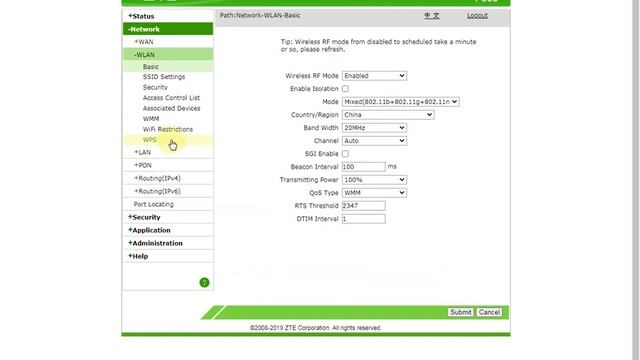640x360 pixels.
Task: Open the Channel dropdown set to Auto
Action: coord(374,141)
